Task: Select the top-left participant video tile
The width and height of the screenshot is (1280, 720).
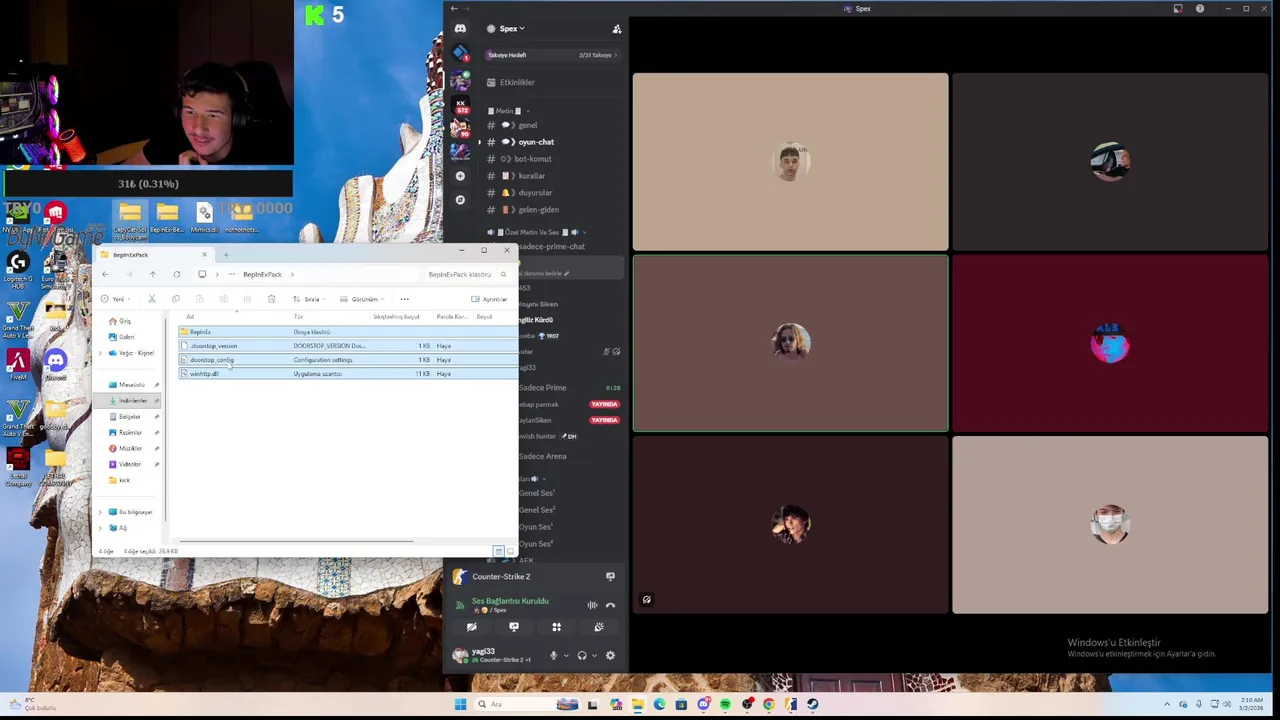Action: tap(790, 161)
